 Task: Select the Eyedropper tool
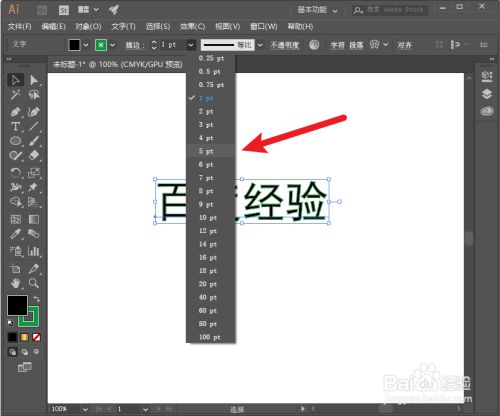point(15,234)
